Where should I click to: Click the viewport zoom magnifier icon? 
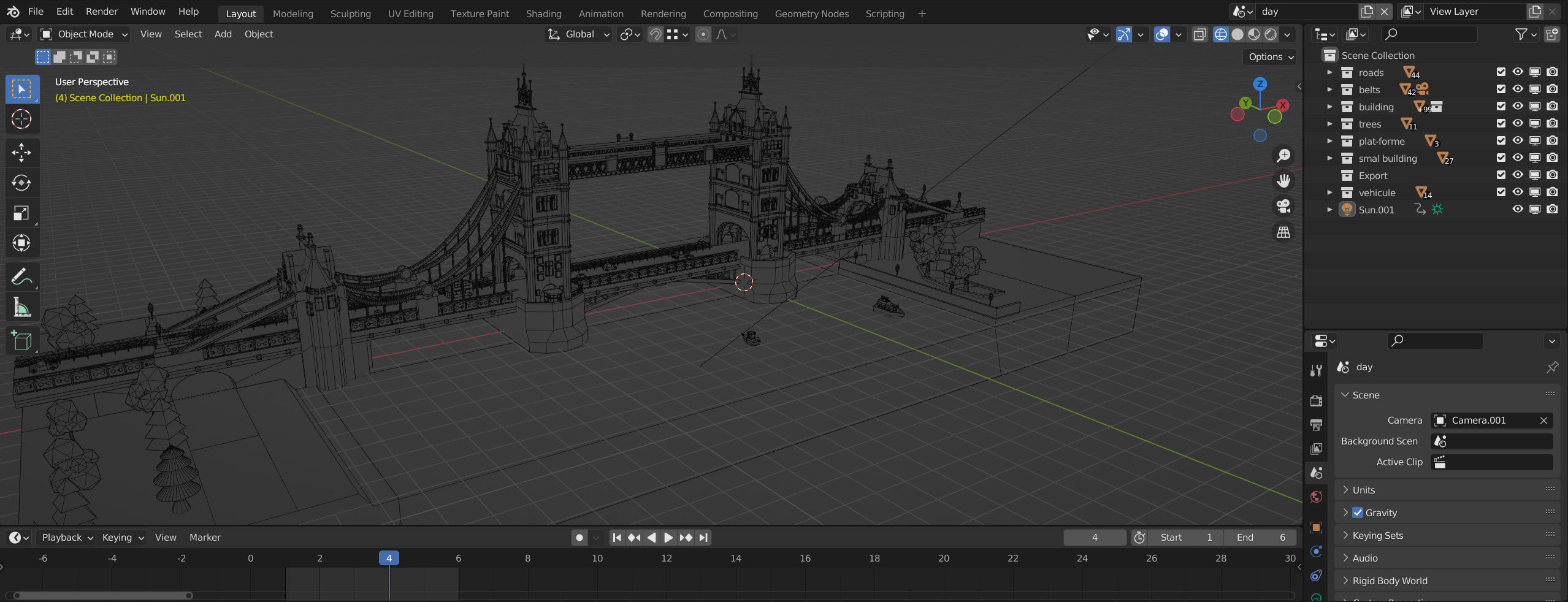[x=1283, y=156]
